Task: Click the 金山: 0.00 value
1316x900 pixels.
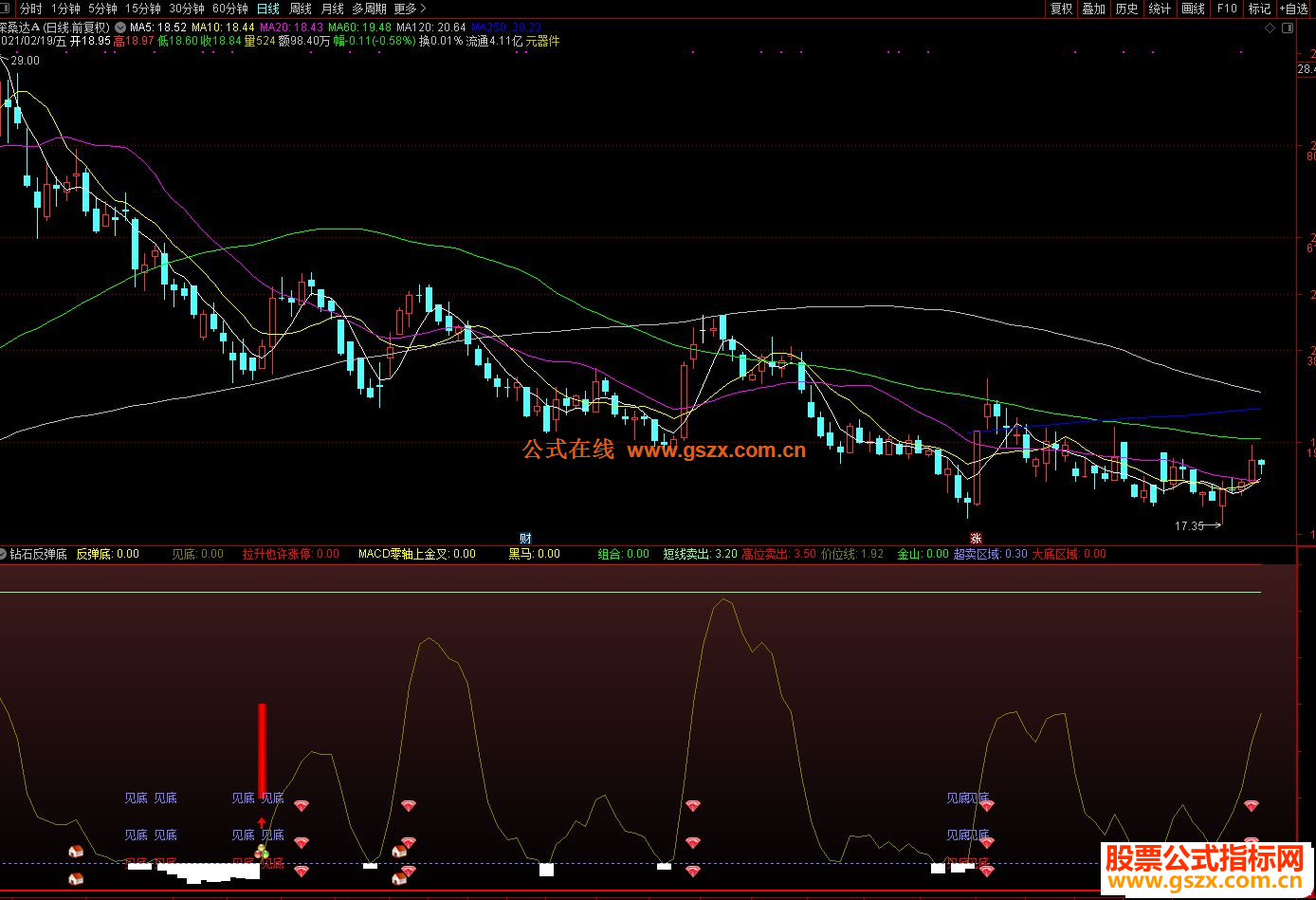Action: (923, 554)
